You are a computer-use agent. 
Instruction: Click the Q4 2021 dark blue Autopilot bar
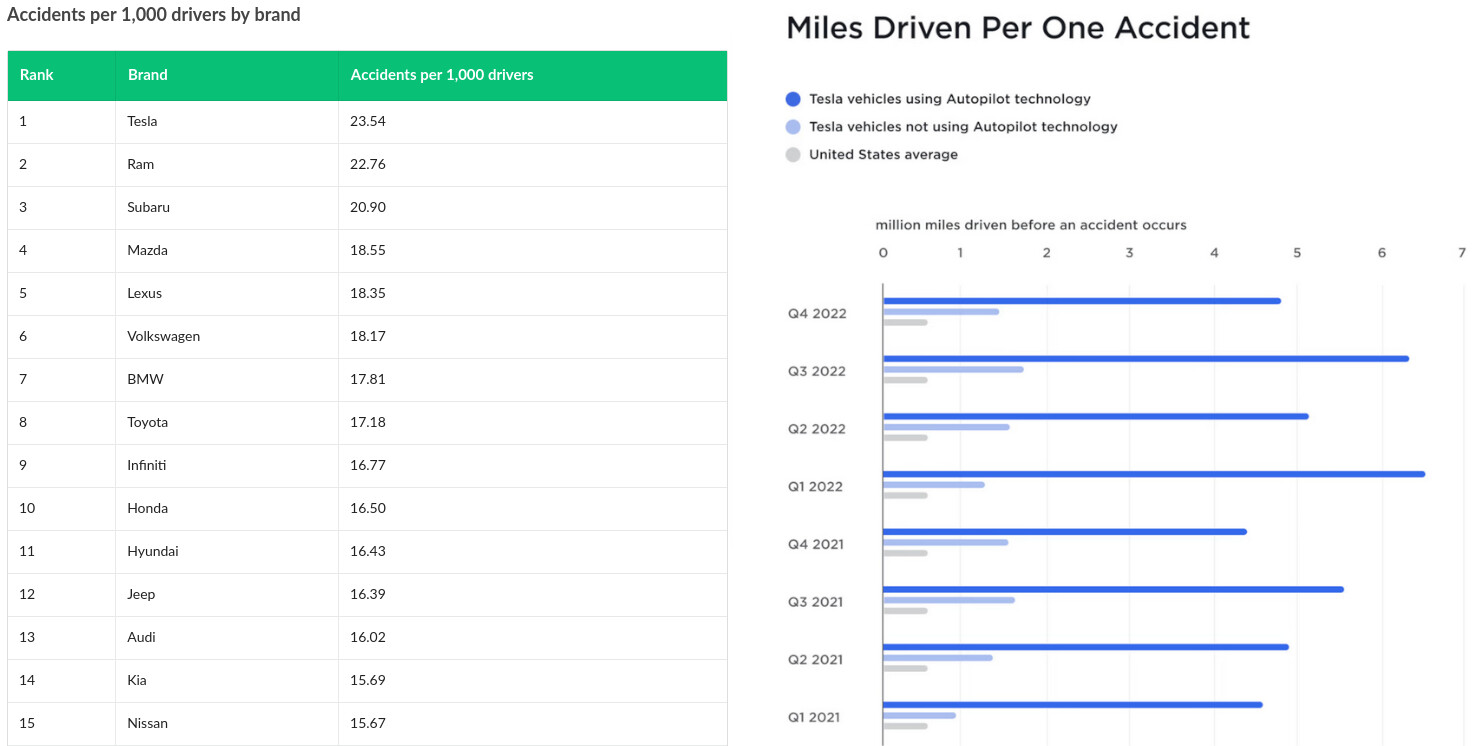pos(1065,532)
